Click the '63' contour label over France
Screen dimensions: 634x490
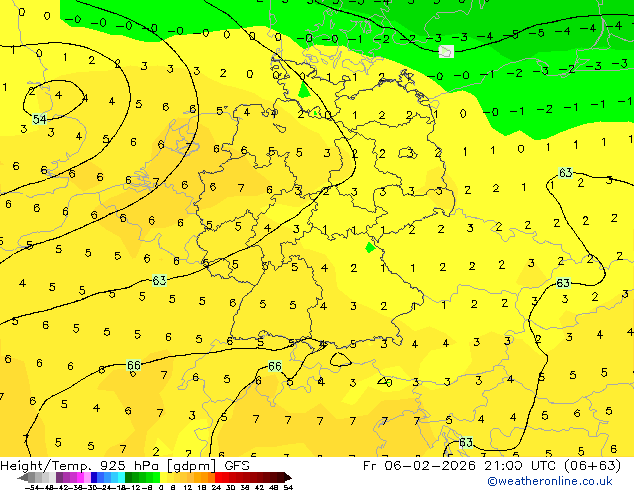click(x=159, y=280)
